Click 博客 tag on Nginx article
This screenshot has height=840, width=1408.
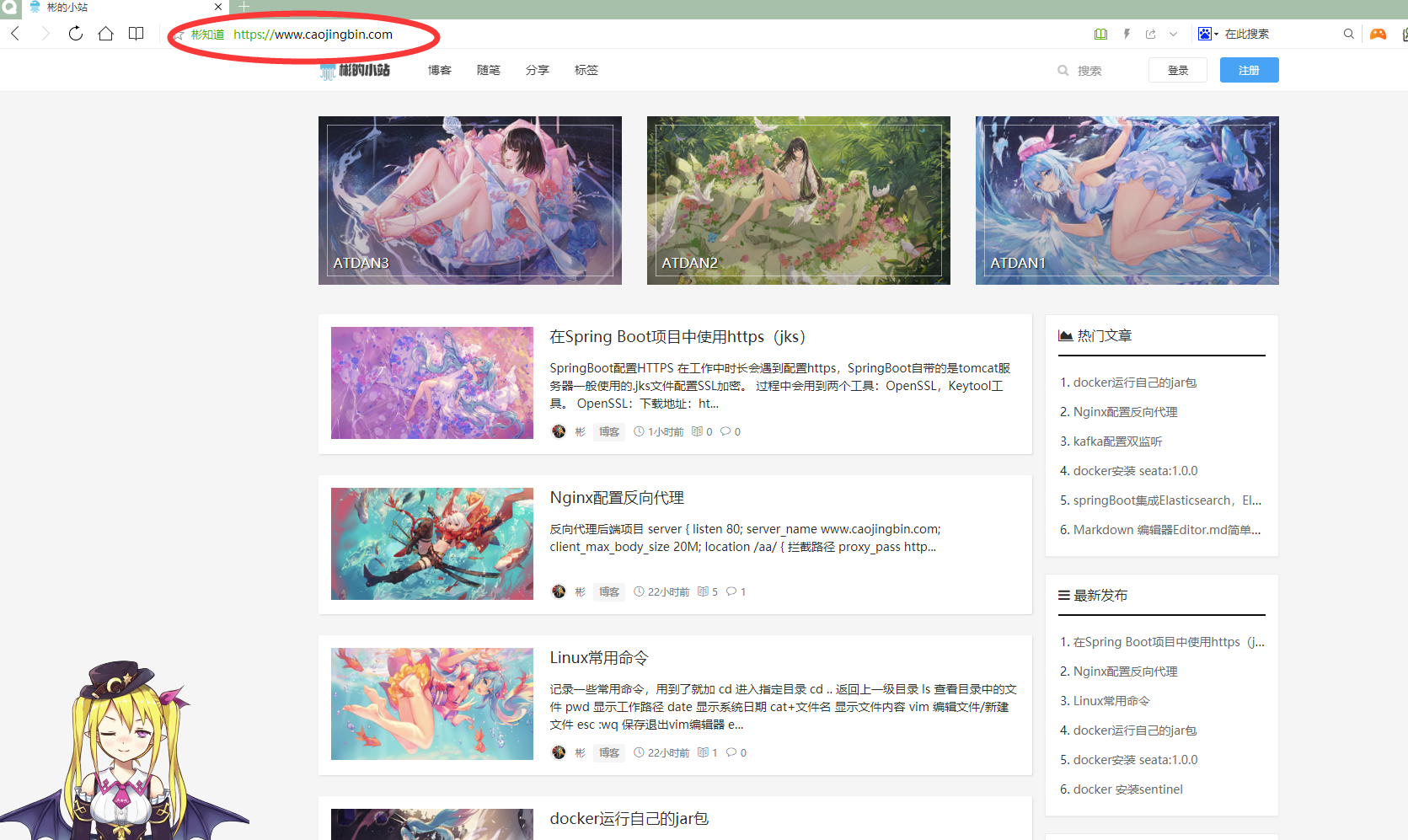coord(609,591)
